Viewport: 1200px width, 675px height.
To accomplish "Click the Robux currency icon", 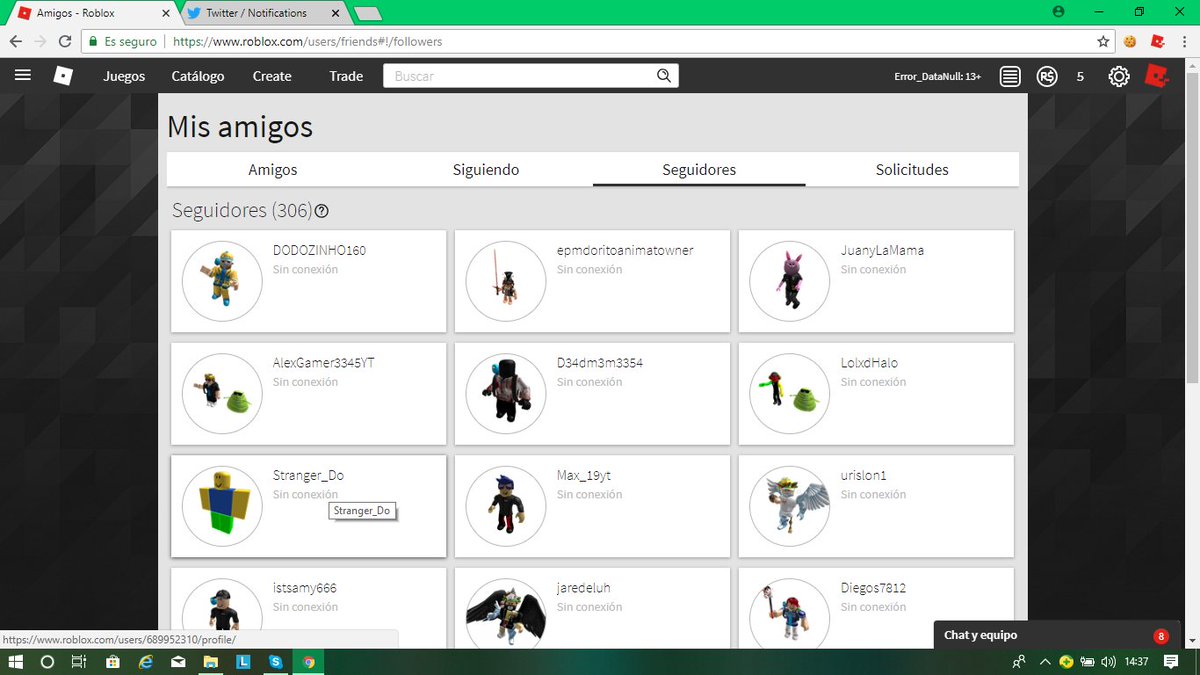I will [1047, 76].
